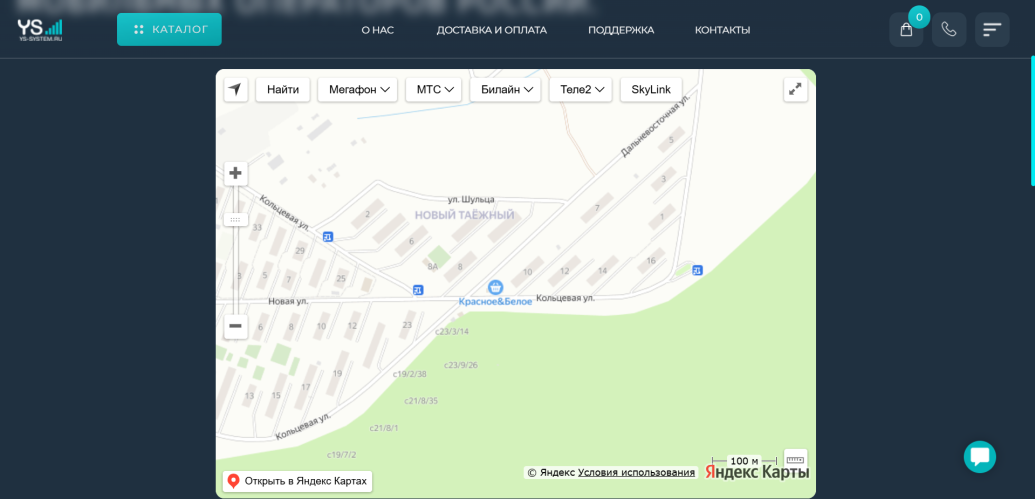Expand the Теле2 dropdown
Image resolution: width=1035 pixels, height=499 pixels.
tap(581, 90)
